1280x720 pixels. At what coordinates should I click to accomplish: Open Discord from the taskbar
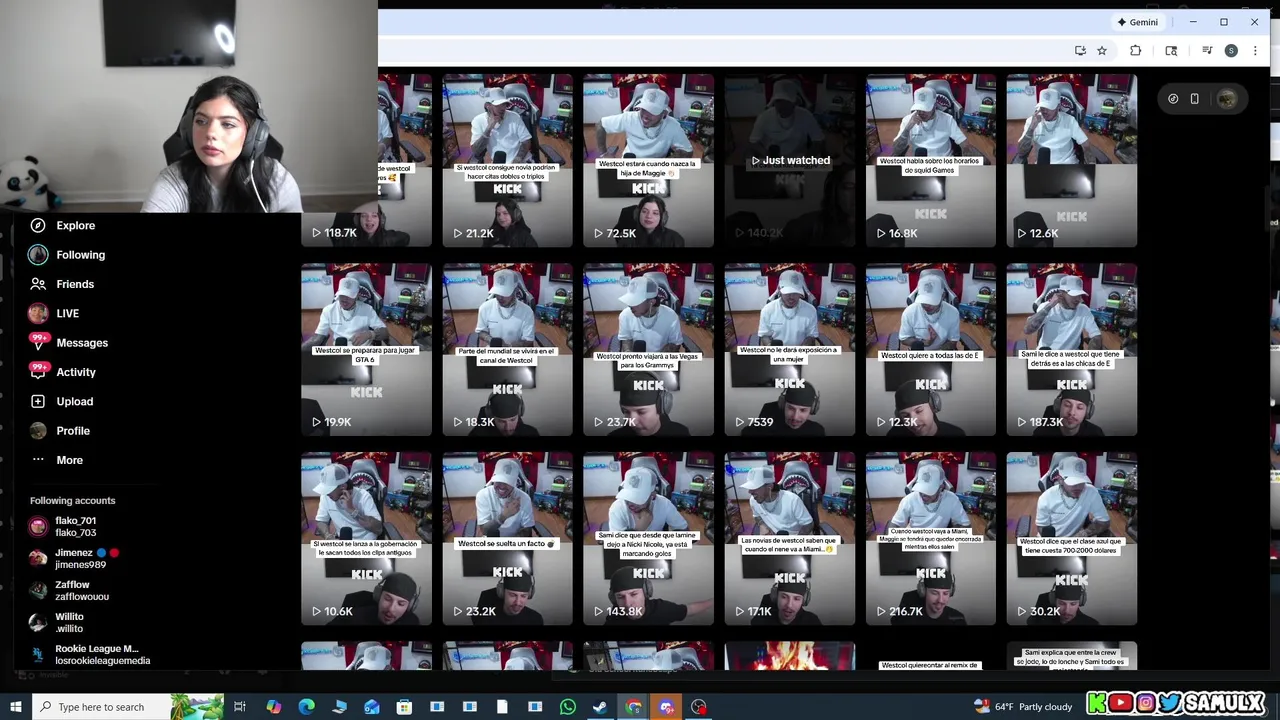666,707
